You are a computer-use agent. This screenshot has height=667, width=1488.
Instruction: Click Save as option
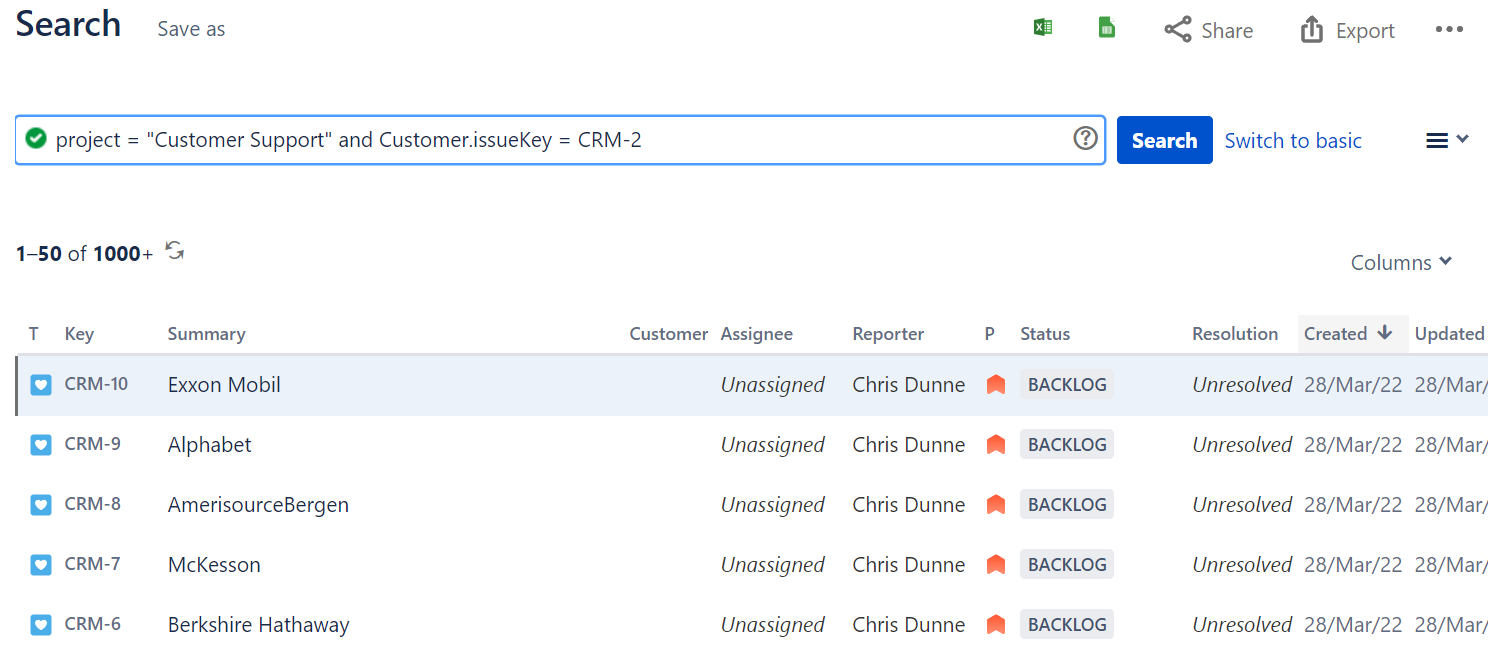click(191, 30)
